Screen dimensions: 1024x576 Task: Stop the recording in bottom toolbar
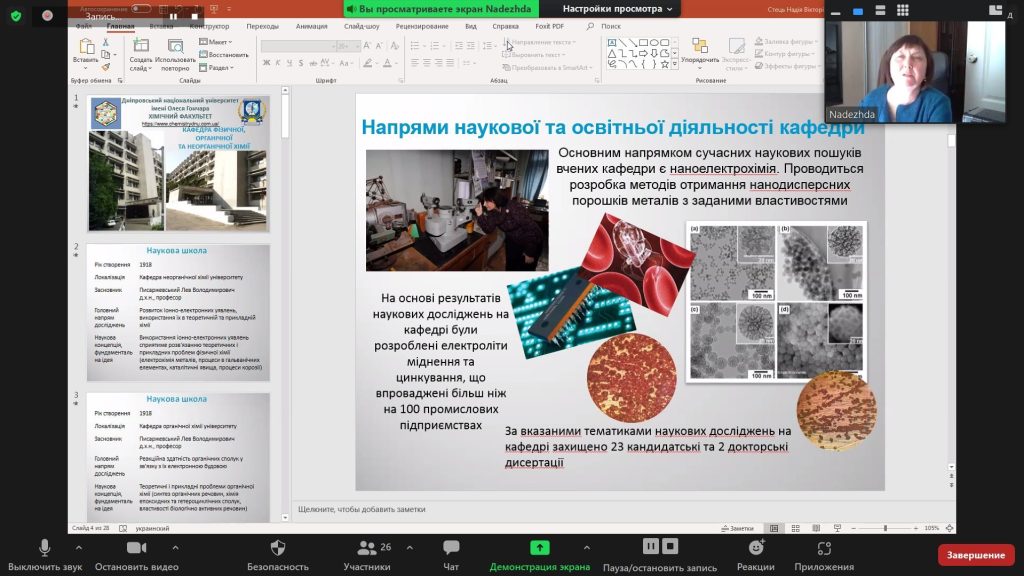click(x=671, y=545)
